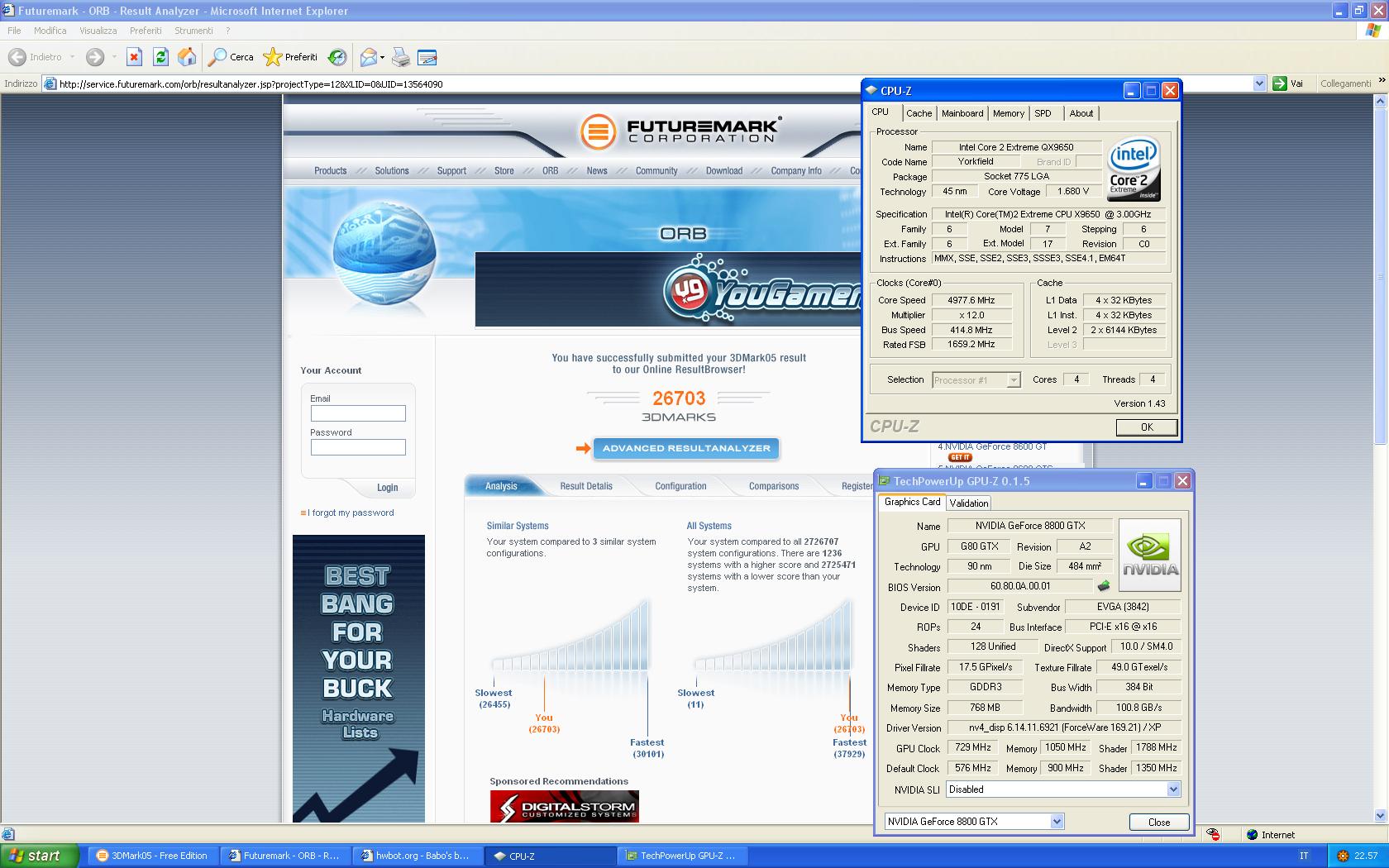Image resolution: width=1389 pixels, height=868 pixels.
Task: Click the Advanced ResultAnalyzer button
Action: [x=685, y=448]
